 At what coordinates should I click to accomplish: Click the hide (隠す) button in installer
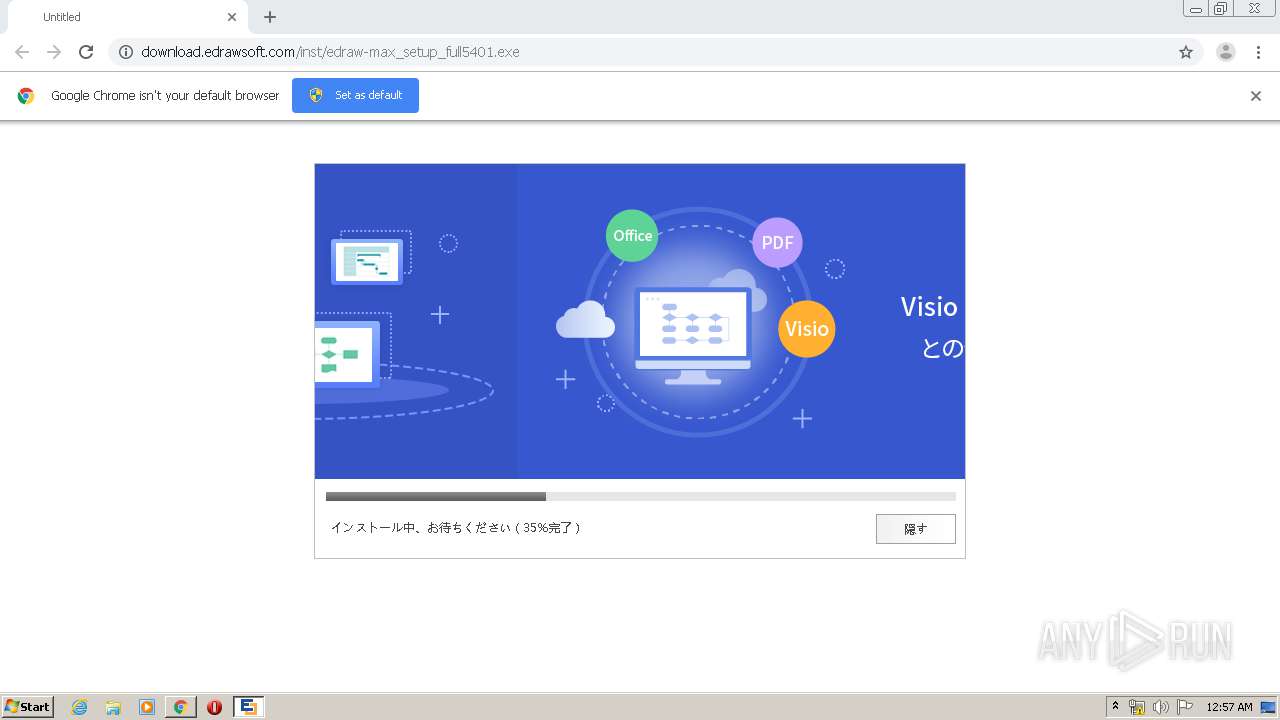pyautogui.click(x=915, y=529)
